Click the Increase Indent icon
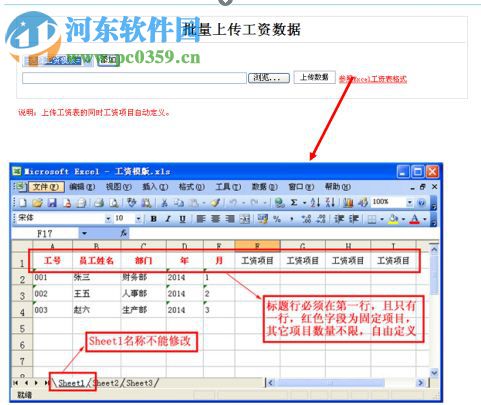 click(354, 219)
